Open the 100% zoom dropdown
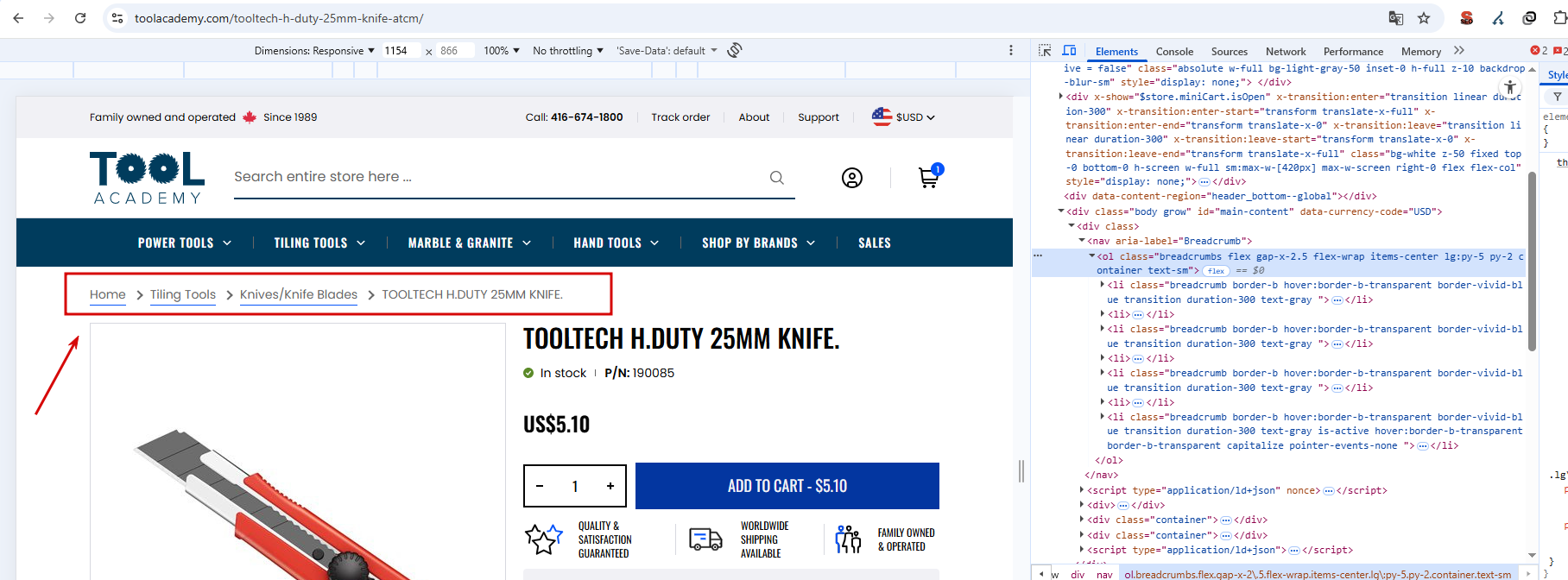The height and width of the screenshot is (580, 1568). tap(502, 51)
